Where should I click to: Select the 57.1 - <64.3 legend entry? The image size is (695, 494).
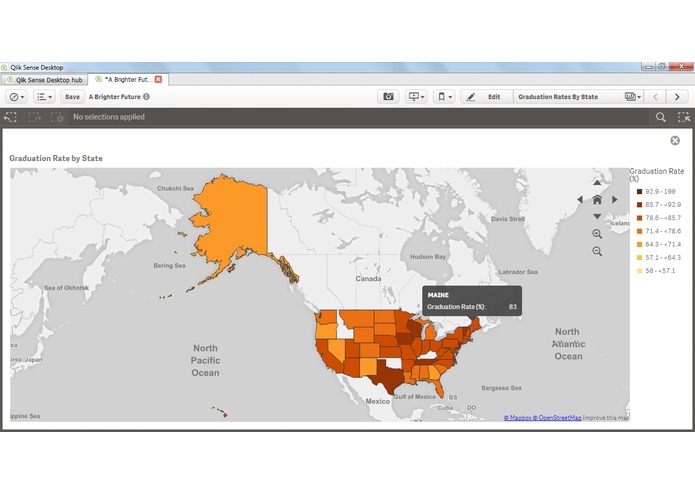pyautogui.click(x=659, y=257)
